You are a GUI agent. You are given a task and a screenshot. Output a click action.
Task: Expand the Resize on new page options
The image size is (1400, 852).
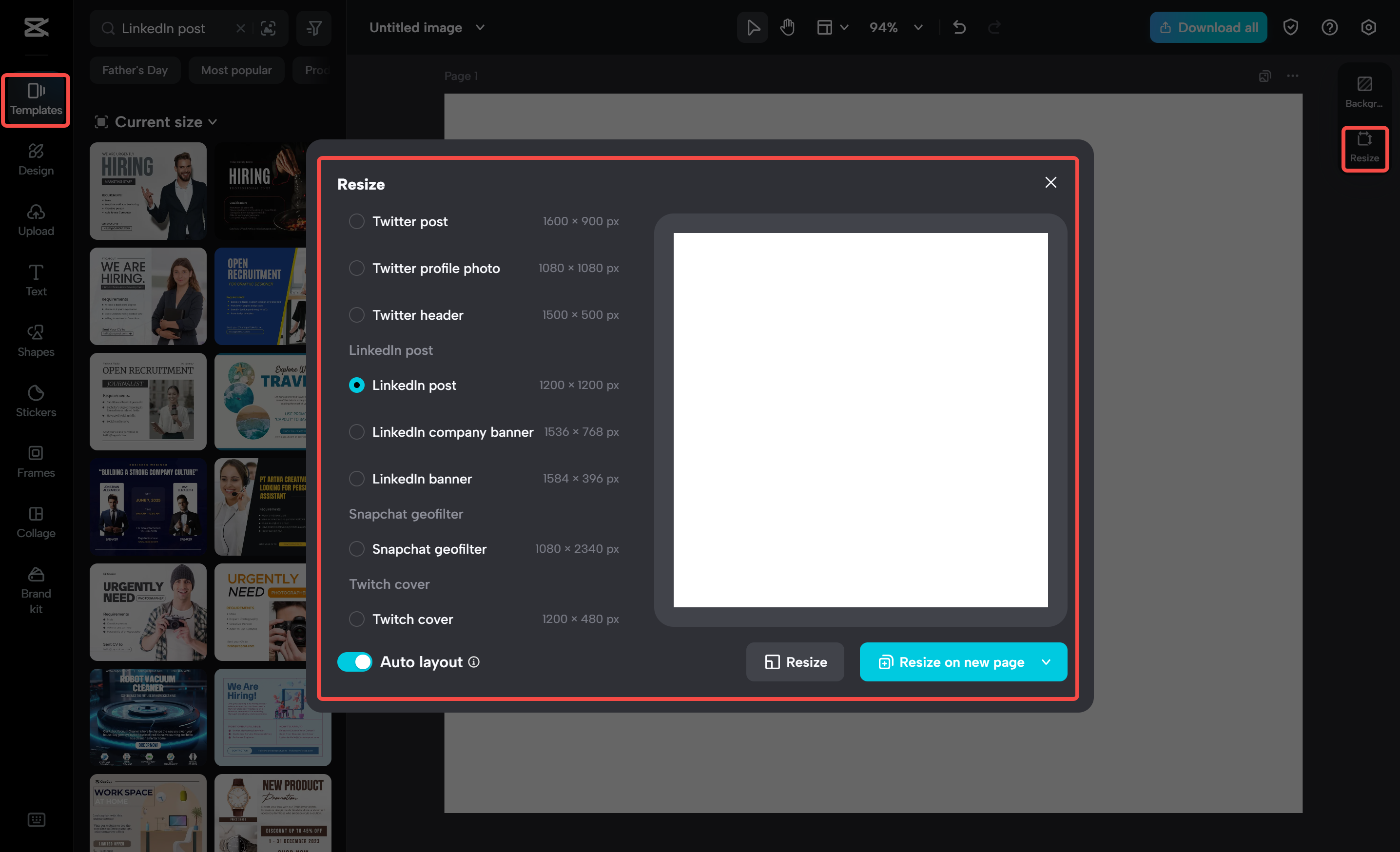(x=1047, y=662)
